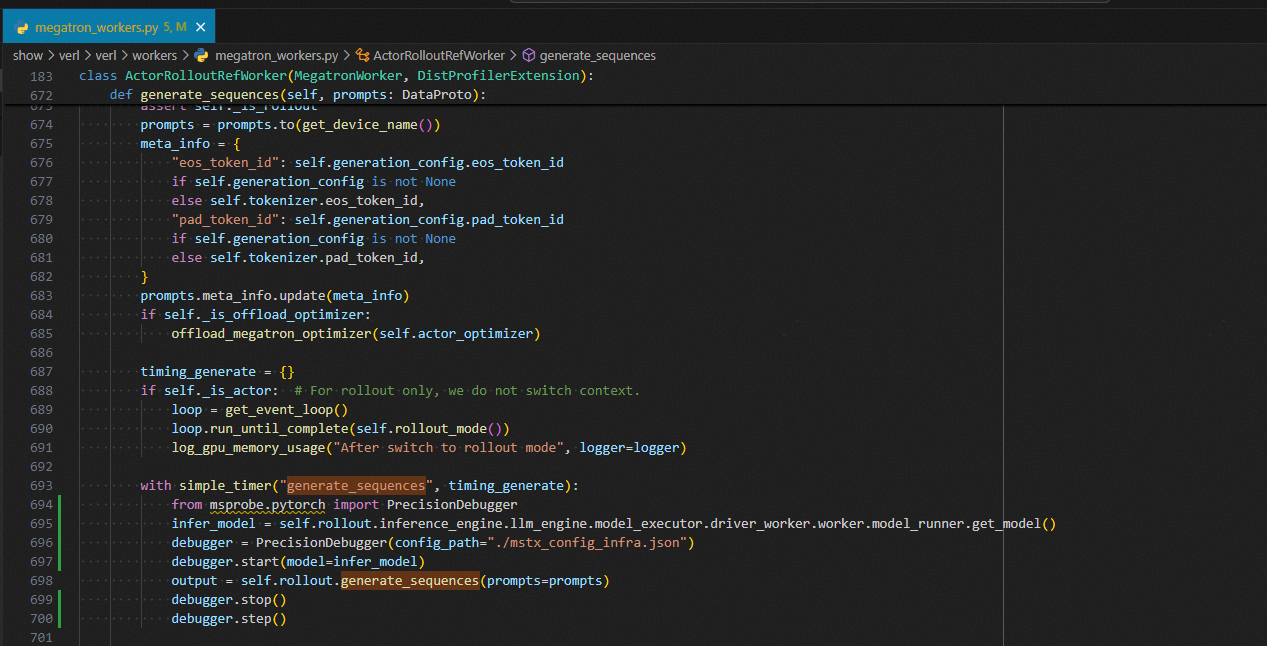Click 'debugger.start' on line 697
This screenshot has height=646, width=1267.
(225, 562)
